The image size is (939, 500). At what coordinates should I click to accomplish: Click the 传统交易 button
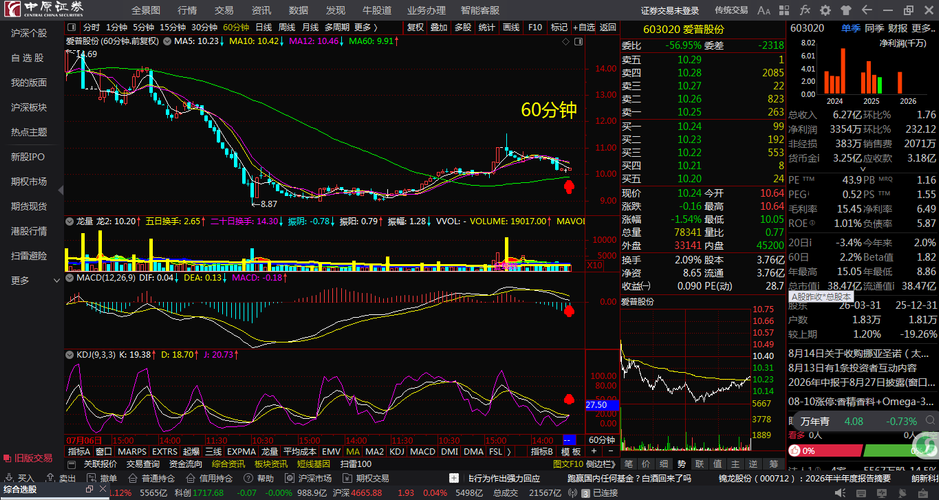[x=731, y=10]
